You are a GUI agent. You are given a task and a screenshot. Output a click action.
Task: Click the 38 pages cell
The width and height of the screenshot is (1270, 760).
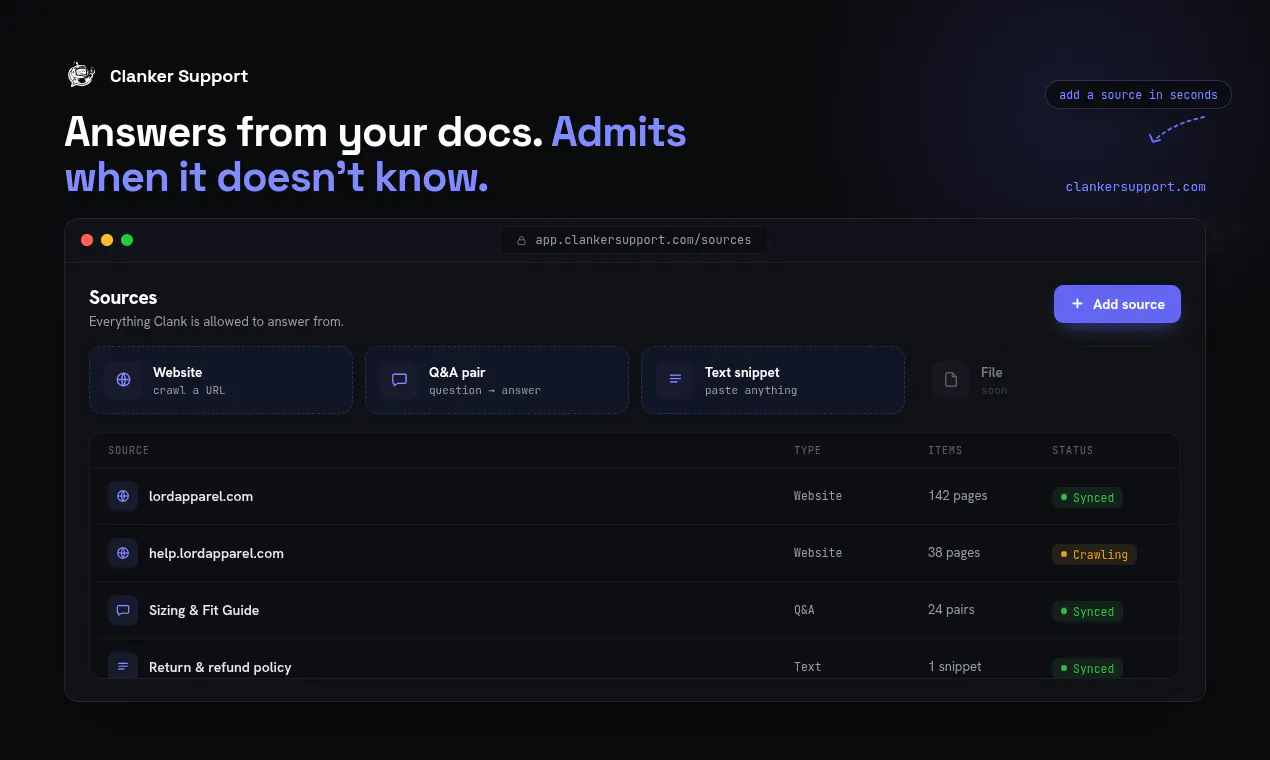pos(954,553)
